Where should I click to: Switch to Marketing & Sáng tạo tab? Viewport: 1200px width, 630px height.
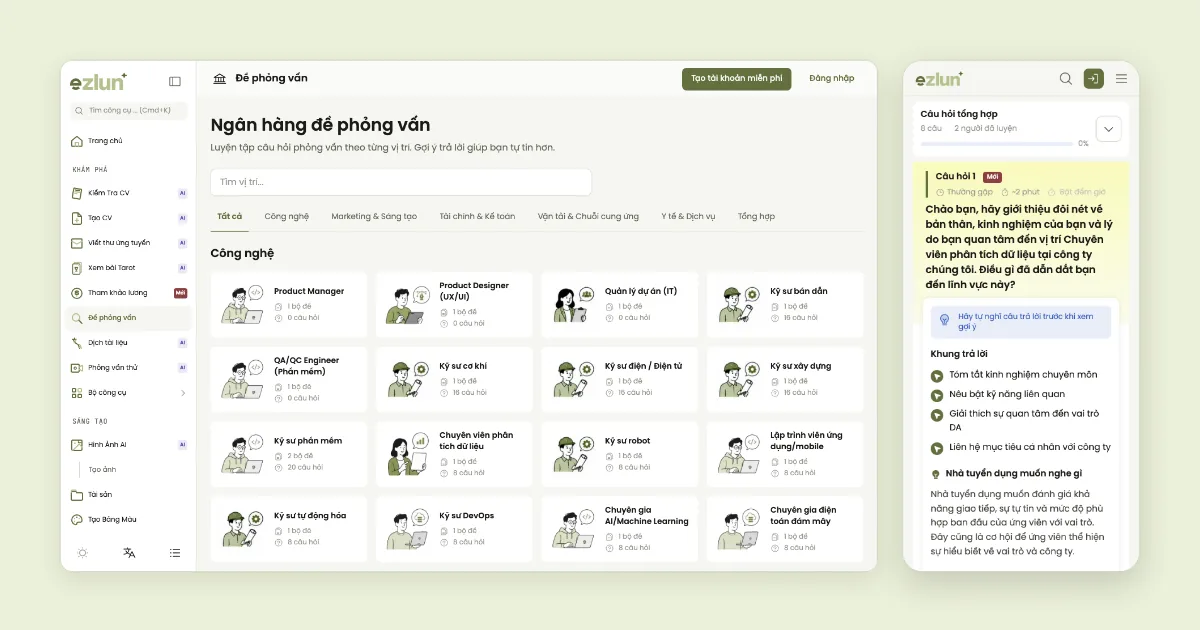pyautogui.click(x=374, y=217)
